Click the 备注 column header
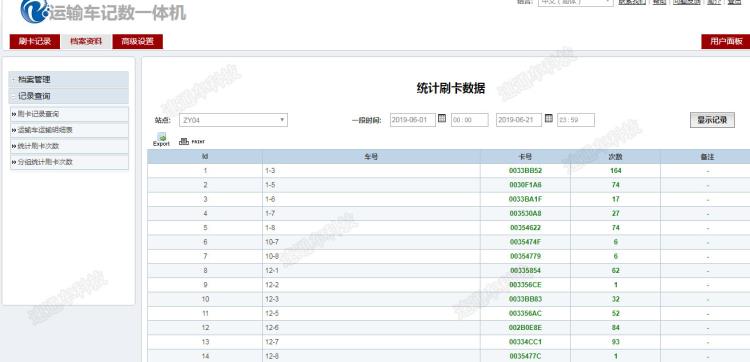This screenshot has height=362, width=750. (707, 156)
